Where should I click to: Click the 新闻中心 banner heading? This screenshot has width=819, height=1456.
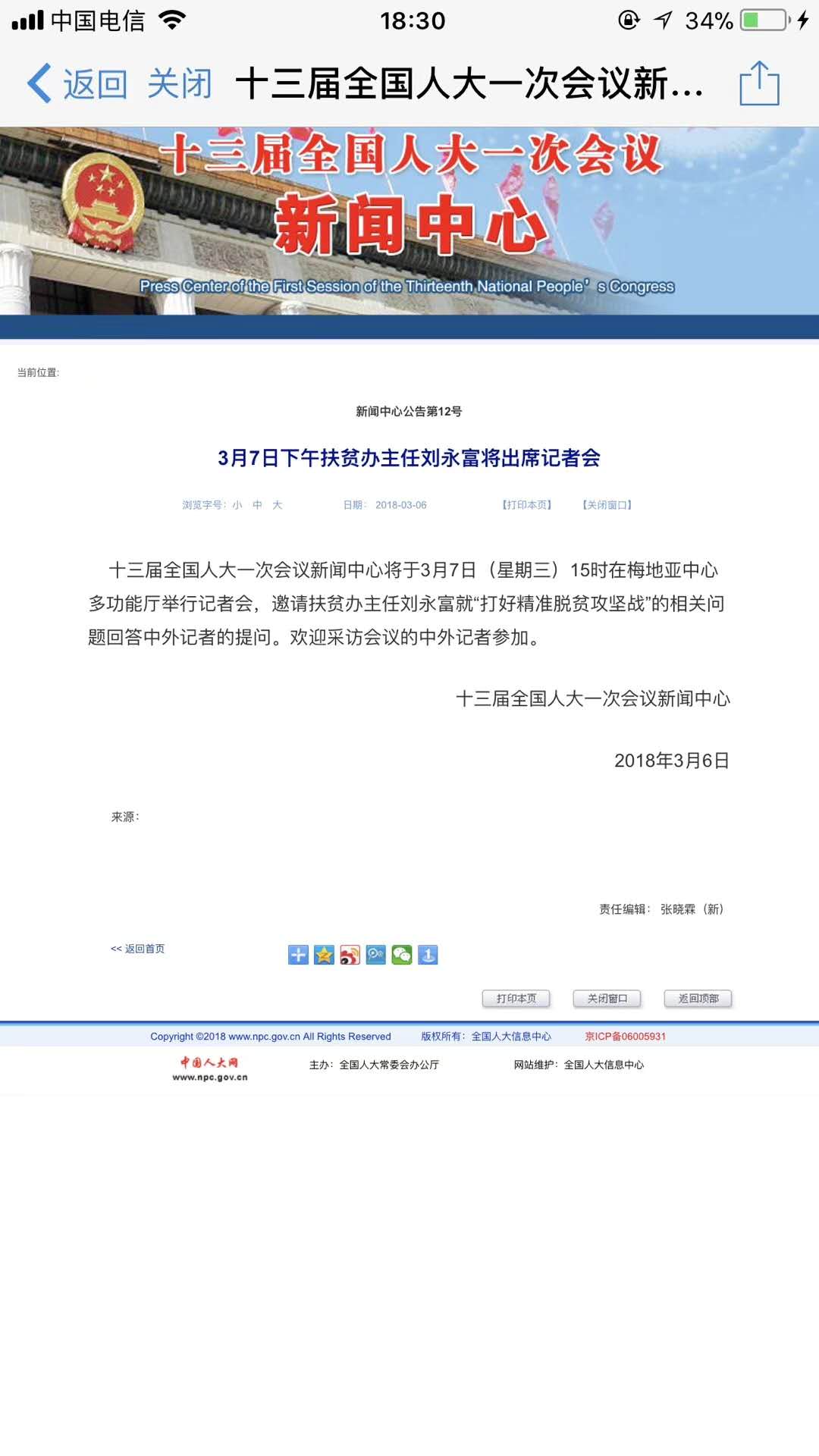pyautogui.click(x=409, y=224)
